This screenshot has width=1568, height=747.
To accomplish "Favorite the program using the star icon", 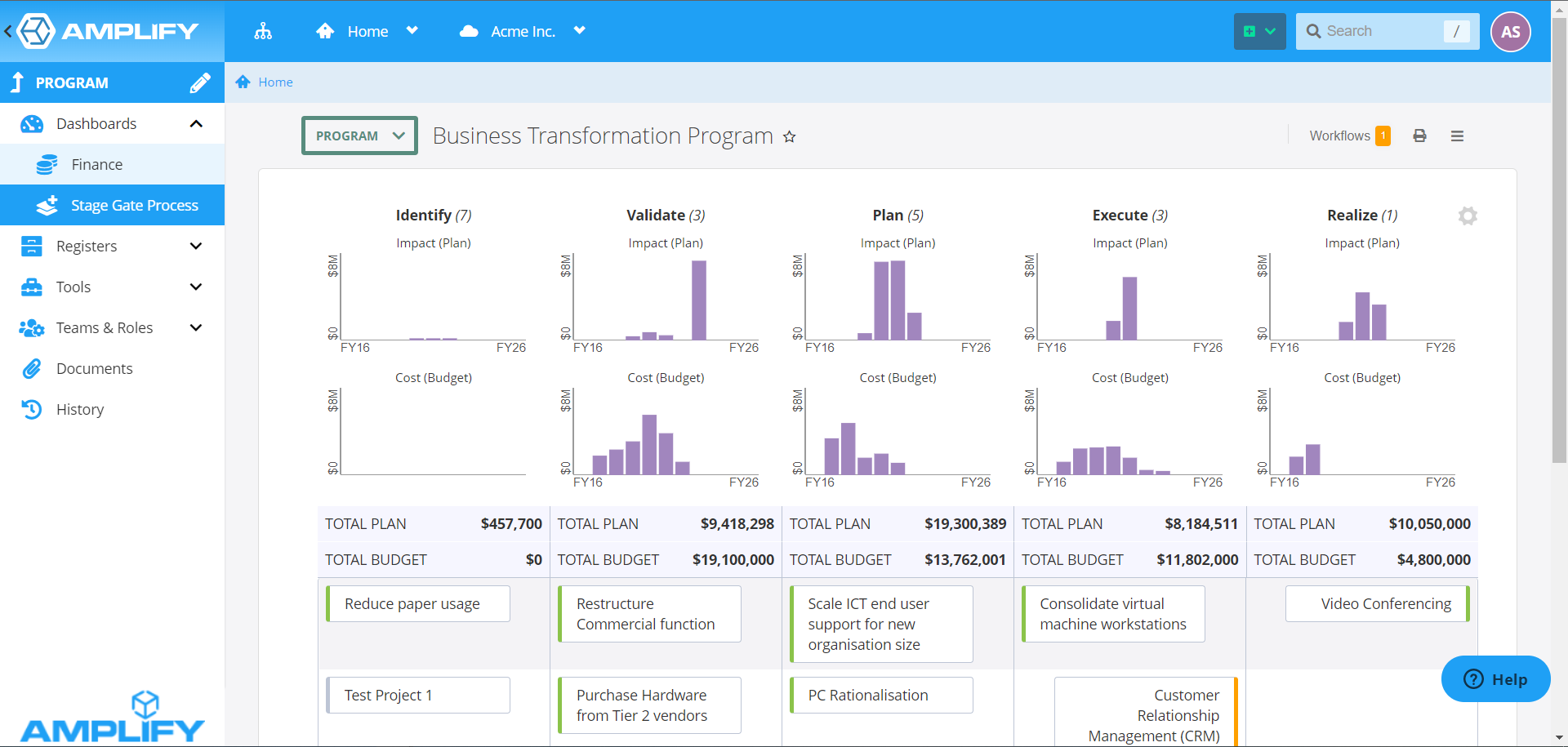I will pos(789,136).
